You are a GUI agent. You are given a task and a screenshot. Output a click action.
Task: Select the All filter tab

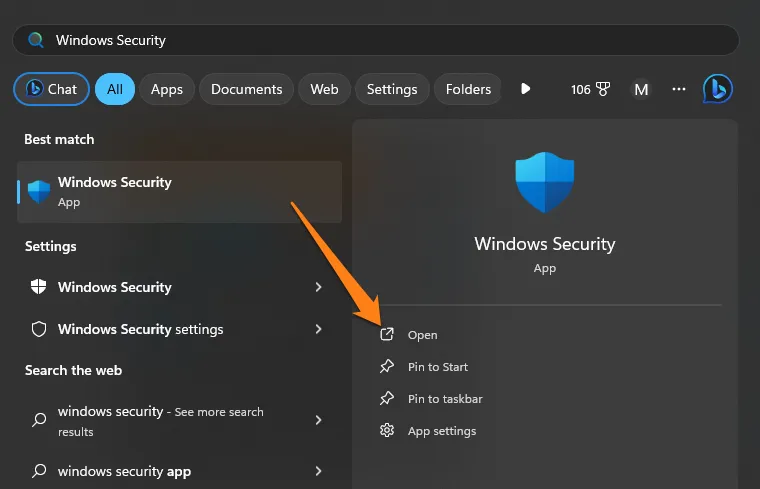[115, 89]
